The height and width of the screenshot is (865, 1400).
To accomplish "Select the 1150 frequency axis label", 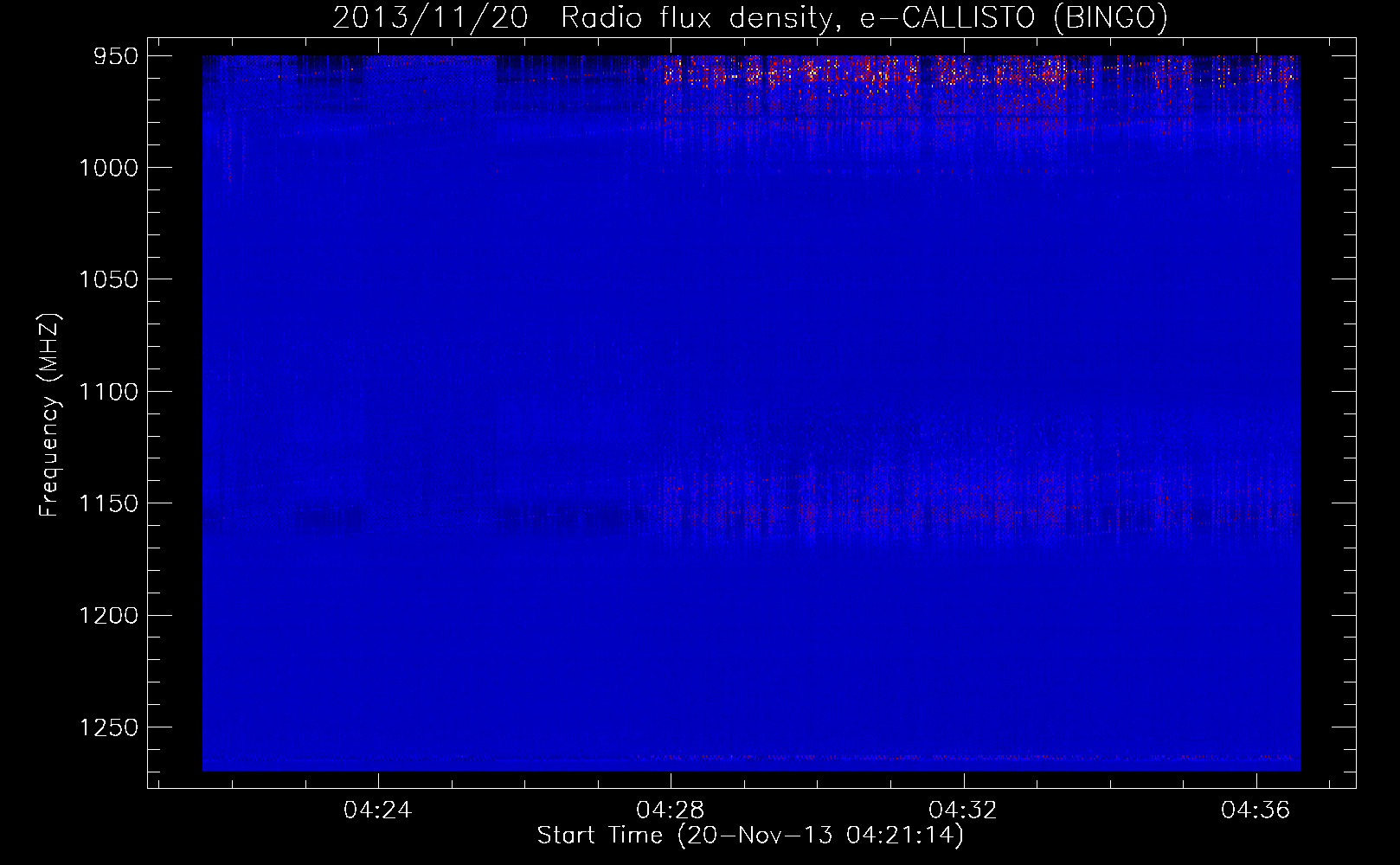I will pos(108,503).
